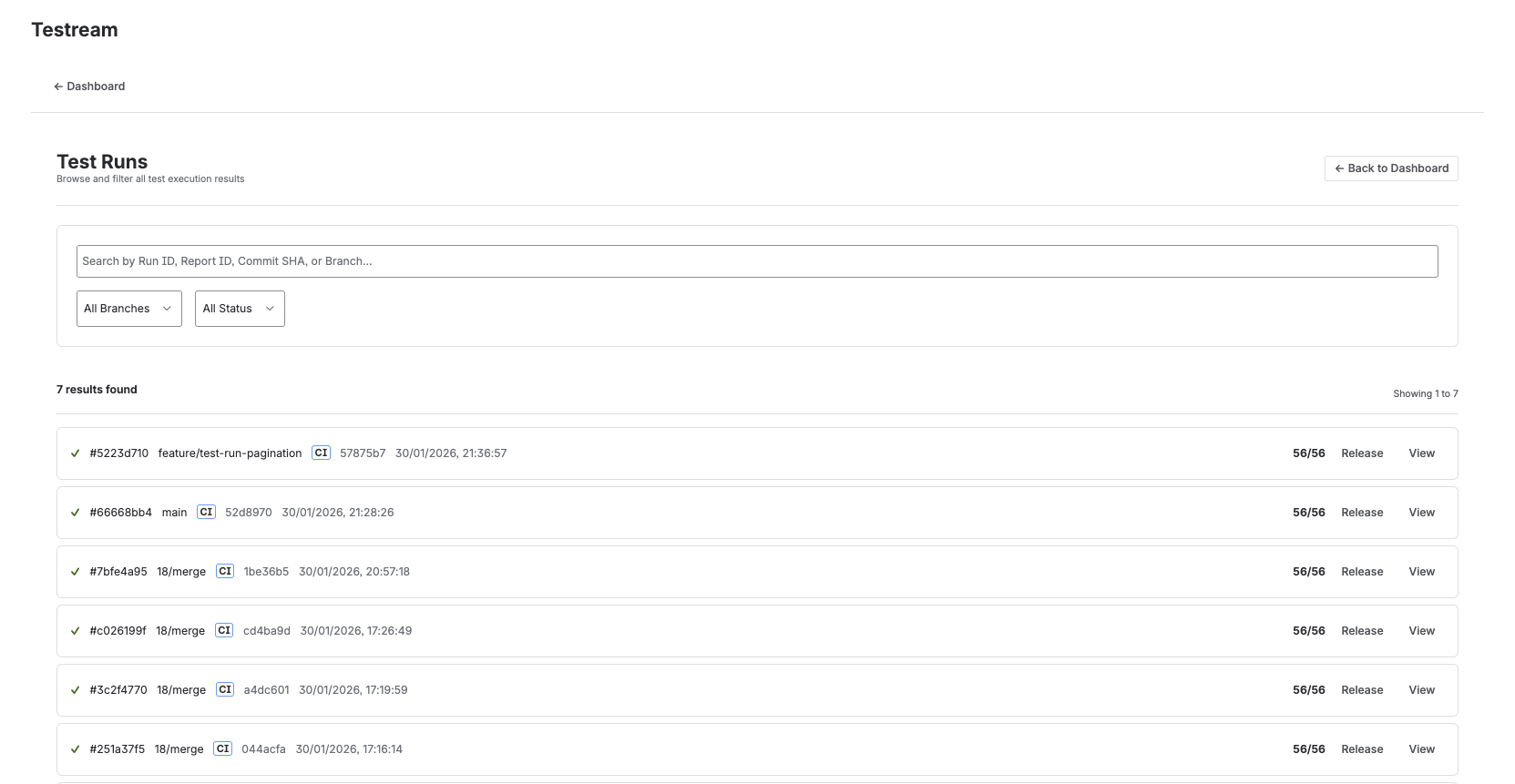Click the Release label for run #7bfe4a95
Screen dimensions: 1515x784
tap(1362, 572)
